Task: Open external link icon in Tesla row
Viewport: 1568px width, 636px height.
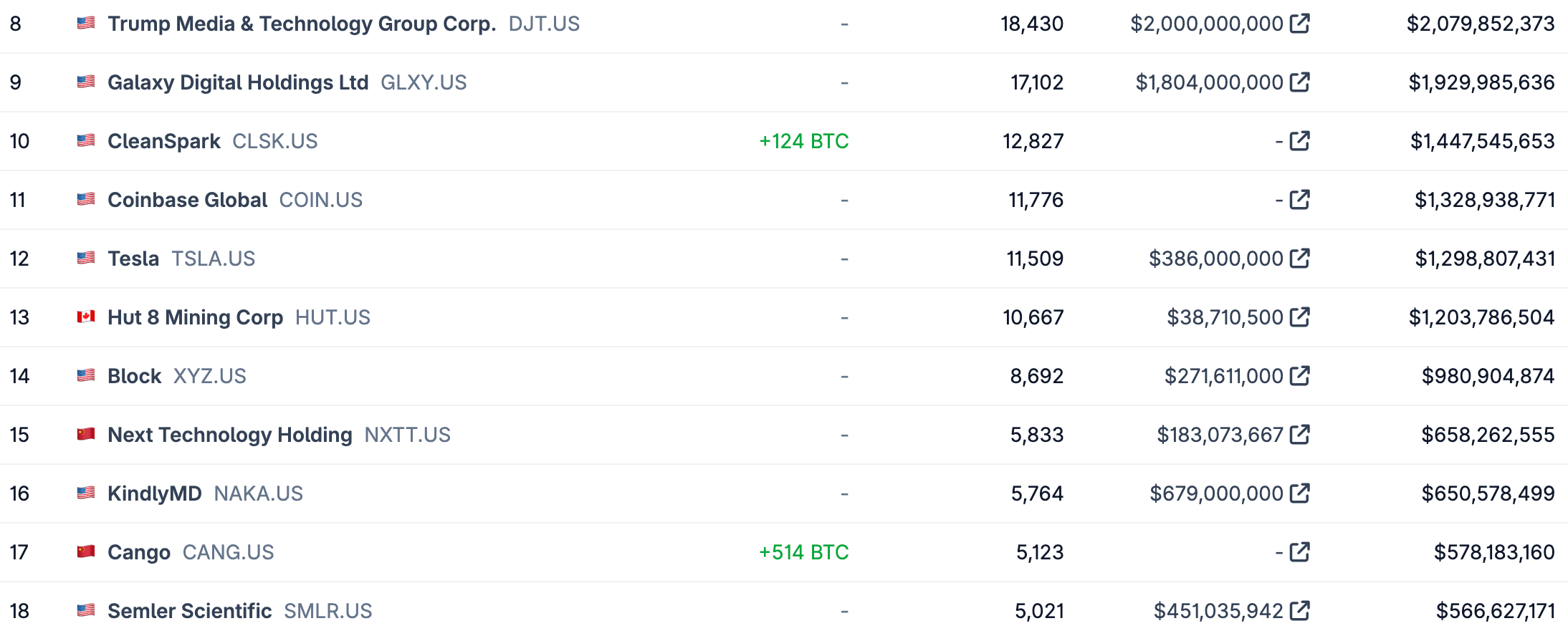Action: 1299,259
